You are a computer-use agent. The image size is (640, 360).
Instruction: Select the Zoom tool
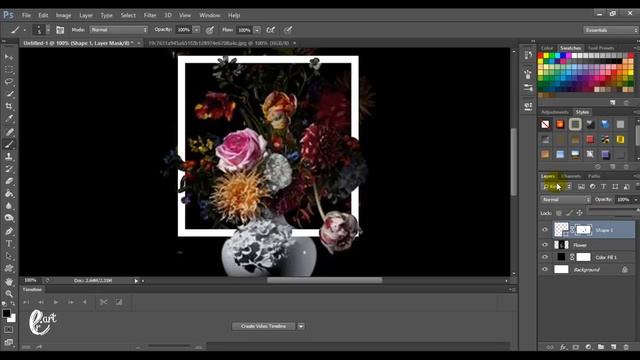click(9, 293)
